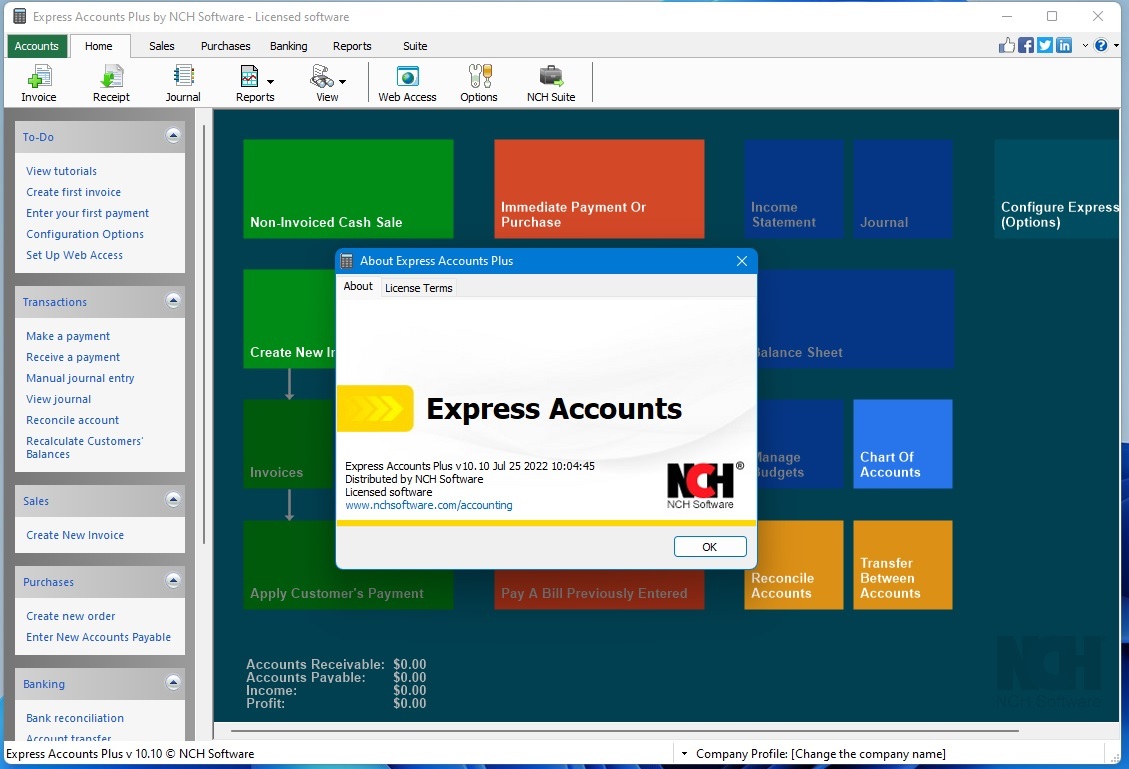The image size is (1129, 769).
Task: Click the Invoice toolbar icon
Action: coord(39,83)
